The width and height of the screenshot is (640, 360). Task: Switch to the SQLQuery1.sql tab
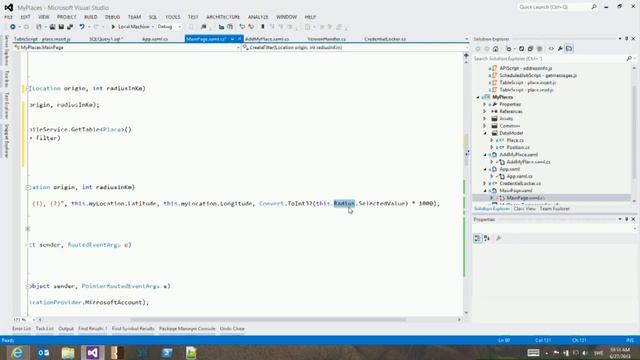[x=106, y=39]
